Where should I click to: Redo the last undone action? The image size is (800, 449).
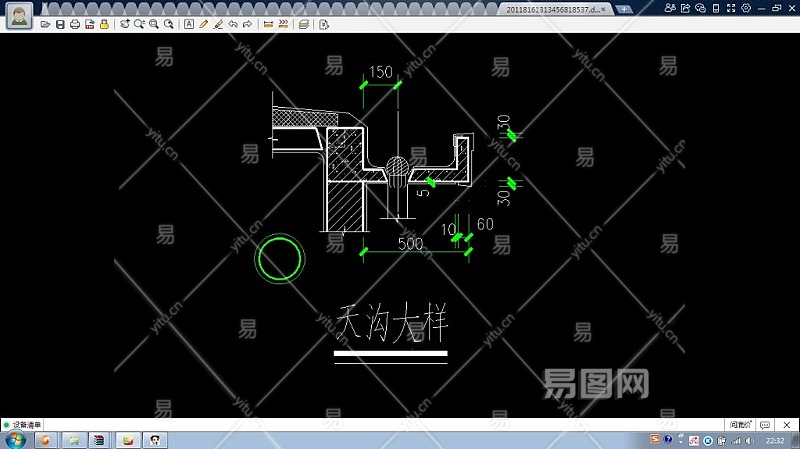[248, 24]
